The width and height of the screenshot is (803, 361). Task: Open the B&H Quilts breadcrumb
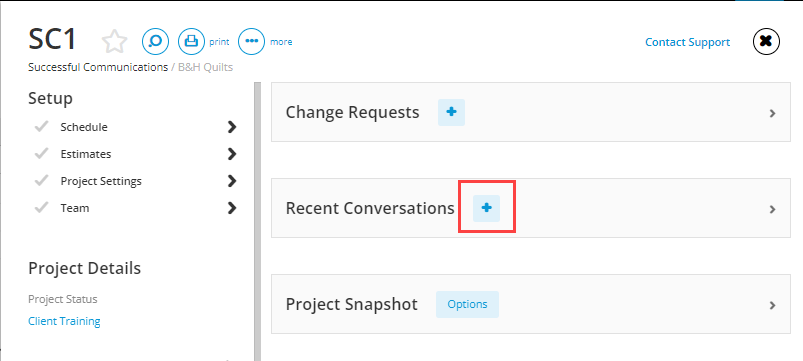205,67
